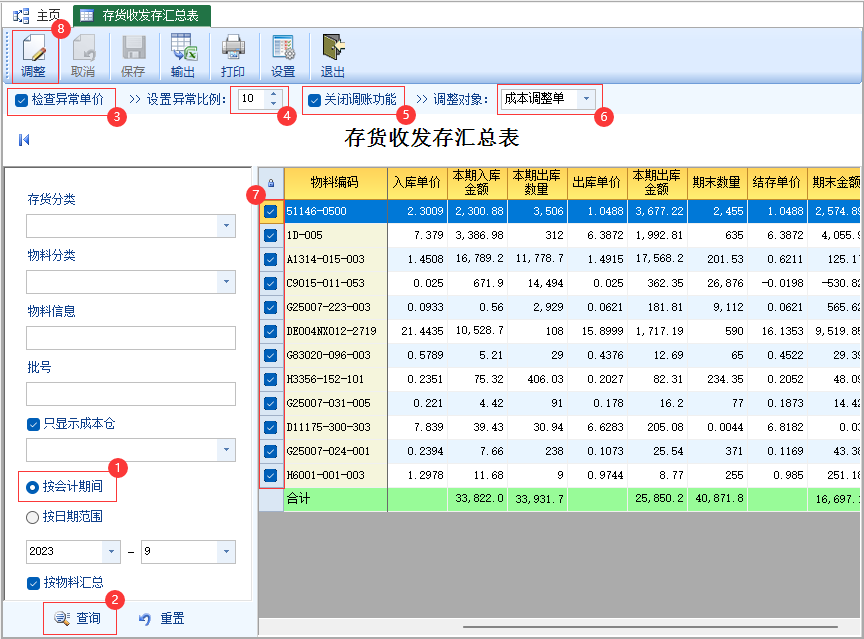Open the warehouse dropdown below 只显示成本仓
This screenshot has height=639, width=864.
(226, 450)
